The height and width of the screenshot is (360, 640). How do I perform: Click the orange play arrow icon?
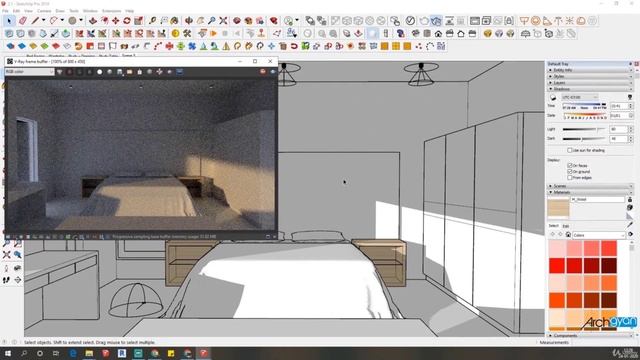[x=213, y=33]
